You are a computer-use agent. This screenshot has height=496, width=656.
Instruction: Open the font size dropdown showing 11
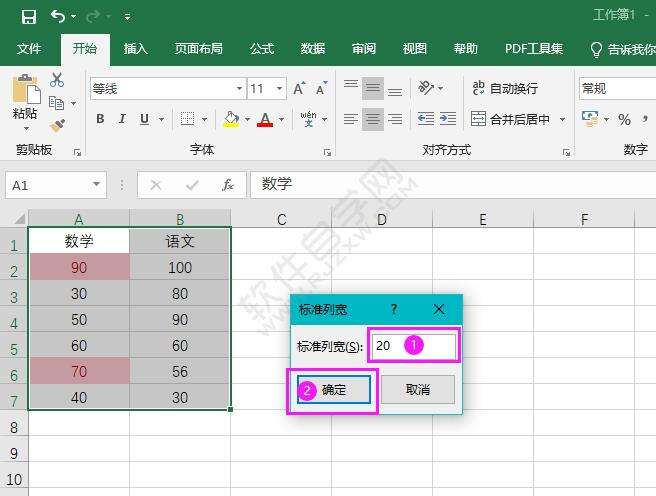tap(279, 89)
